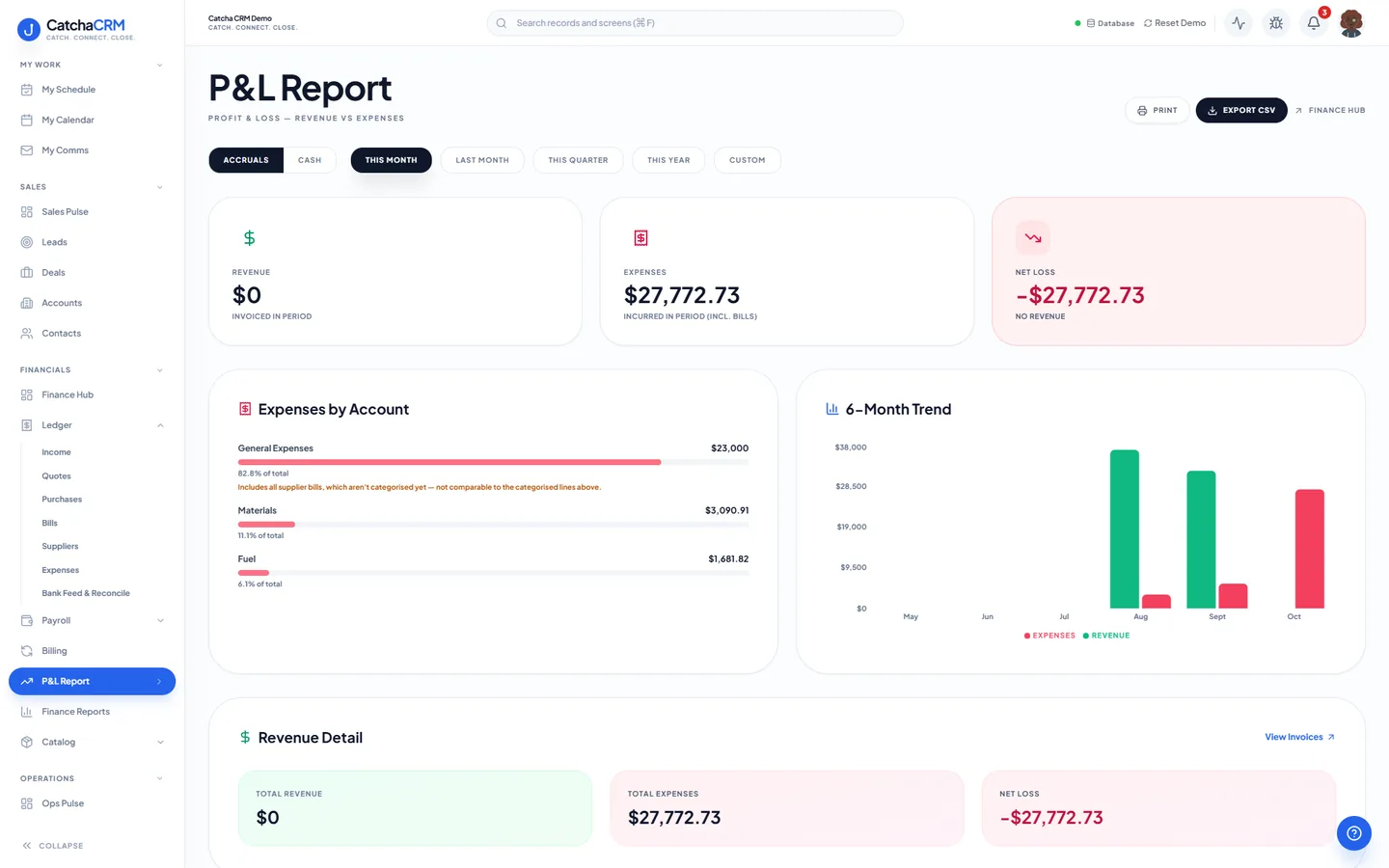Click the Print button
The width and height of the screenshot is (1389, 868).
1157,110
